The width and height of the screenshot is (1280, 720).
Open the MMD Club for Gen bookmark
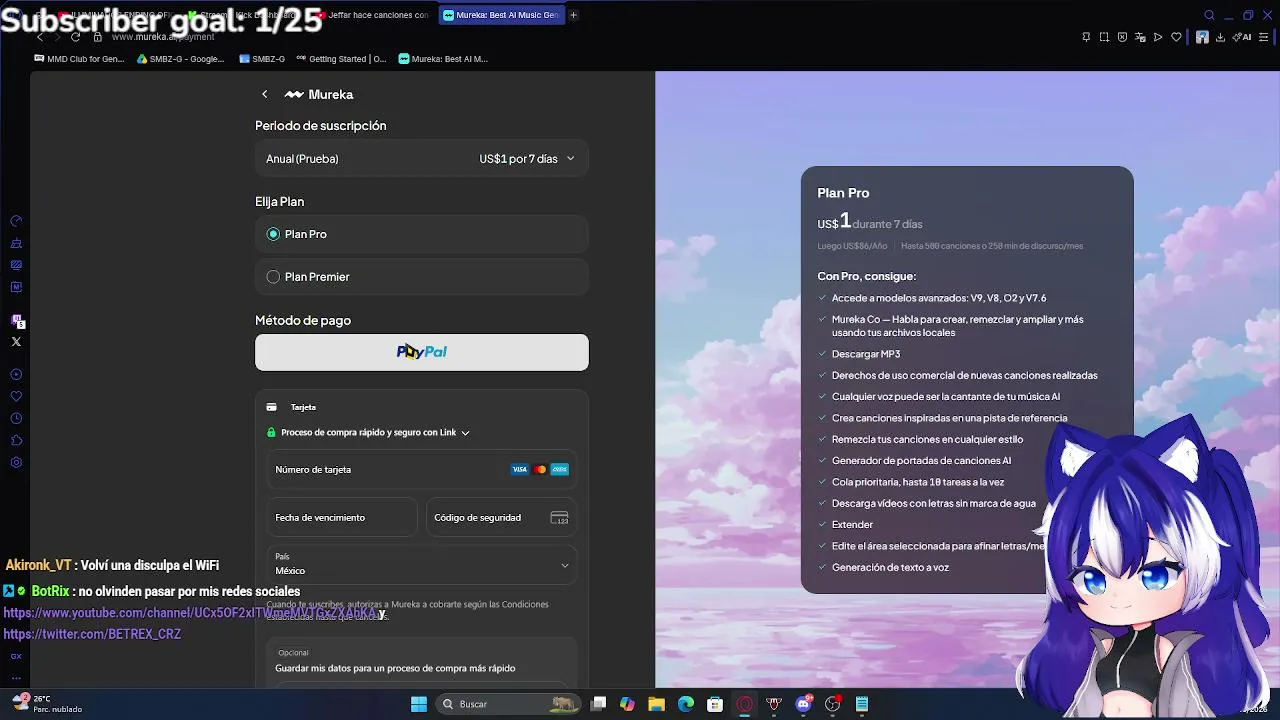(x=79, y=59)
